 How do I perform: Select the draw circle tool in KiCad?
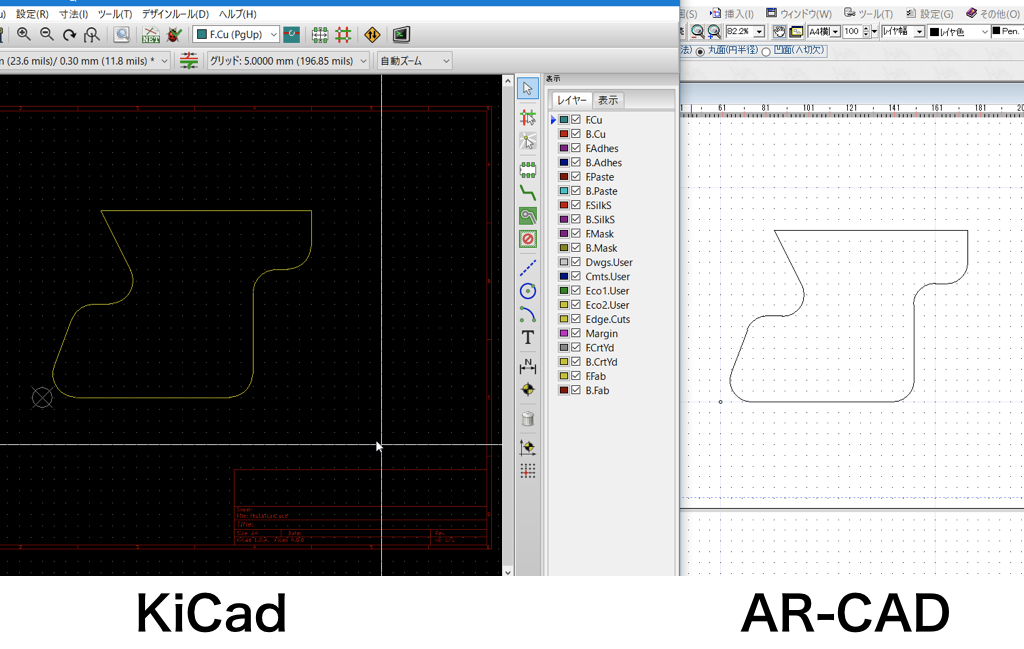click(528, 291)
